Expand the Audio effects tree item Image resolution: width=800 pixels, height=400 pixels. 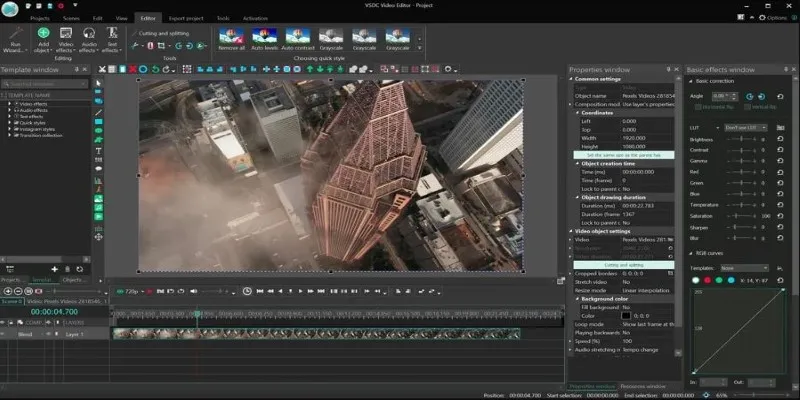click(x=9, y=110)
